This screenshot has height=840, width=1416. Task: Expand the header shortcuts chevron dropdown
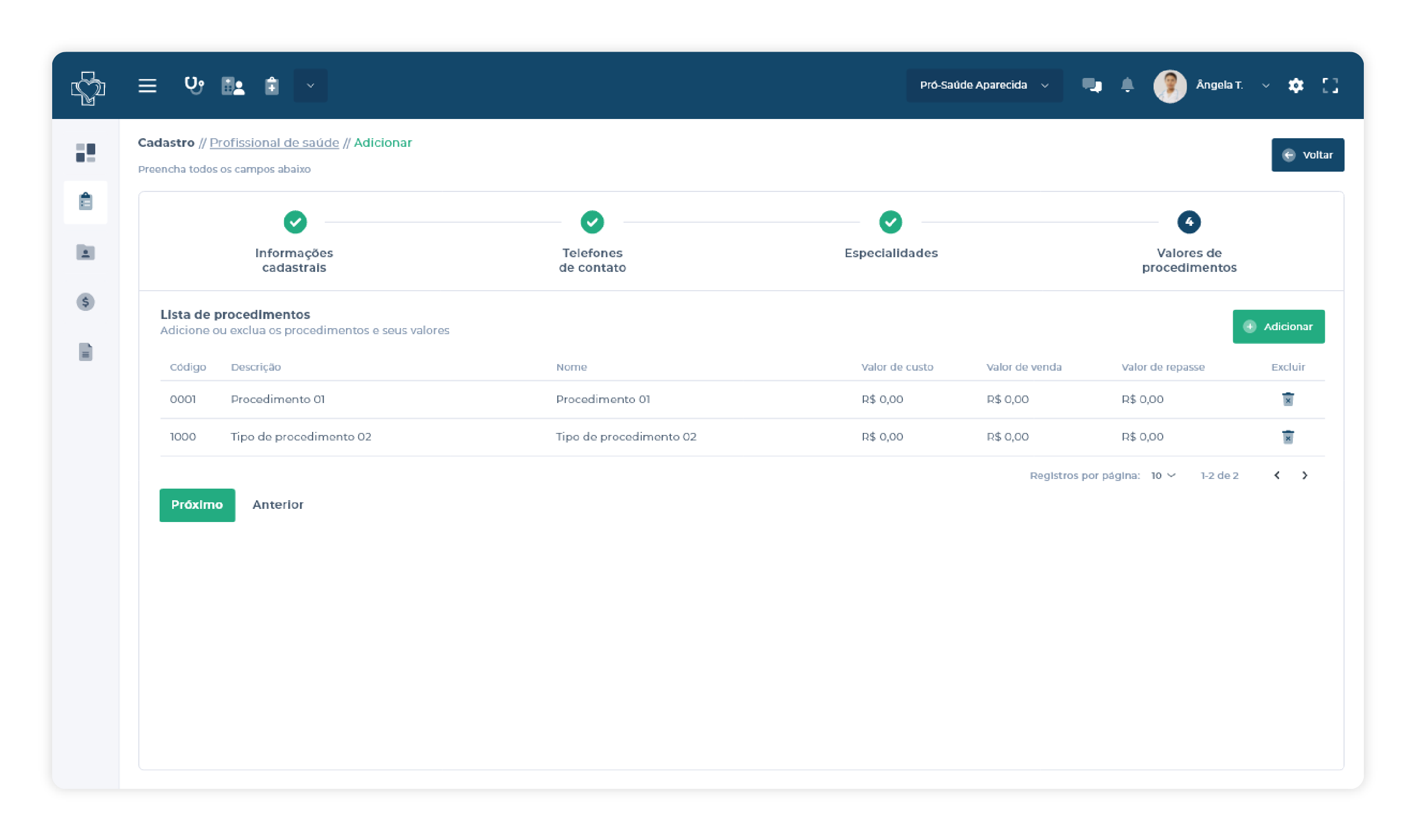tap(310, 86)
